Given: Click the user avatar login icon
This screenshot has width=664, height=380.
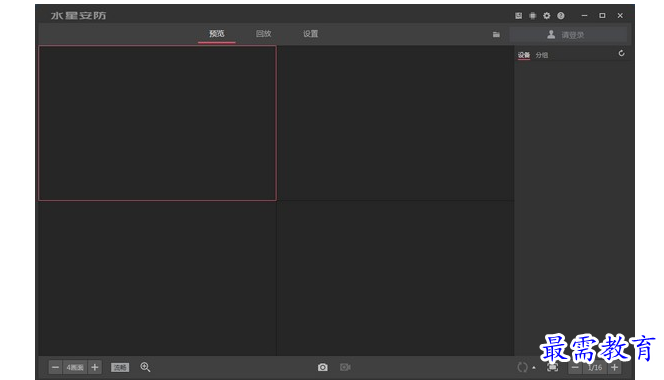Looking at the screenshot, I should tap(551, 34).
